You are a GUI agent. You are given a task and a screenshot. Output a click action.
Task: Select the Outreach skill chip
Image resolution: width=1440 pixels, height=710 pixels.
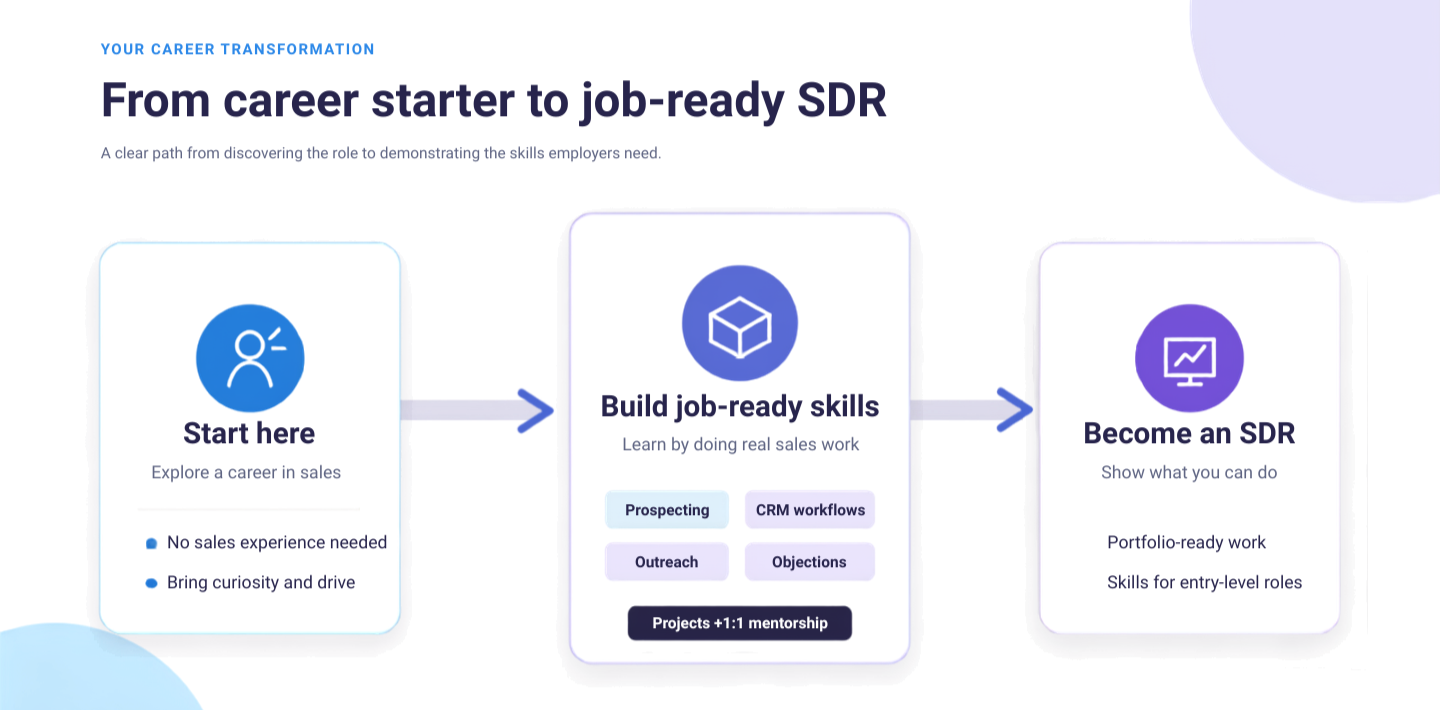point(667,562)
